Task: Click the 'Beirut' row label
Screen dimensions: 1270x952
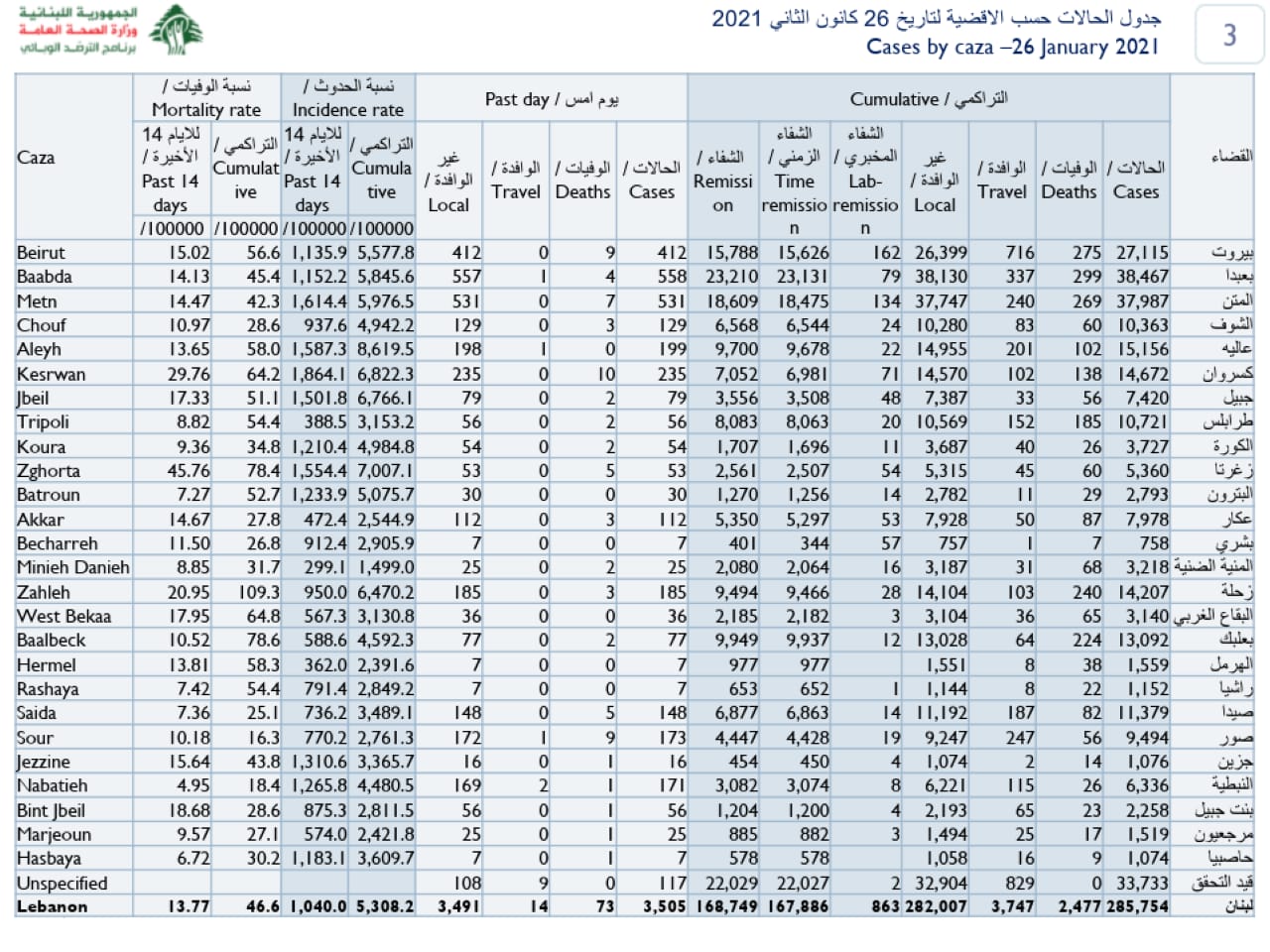Action: (x=41, y=253)
